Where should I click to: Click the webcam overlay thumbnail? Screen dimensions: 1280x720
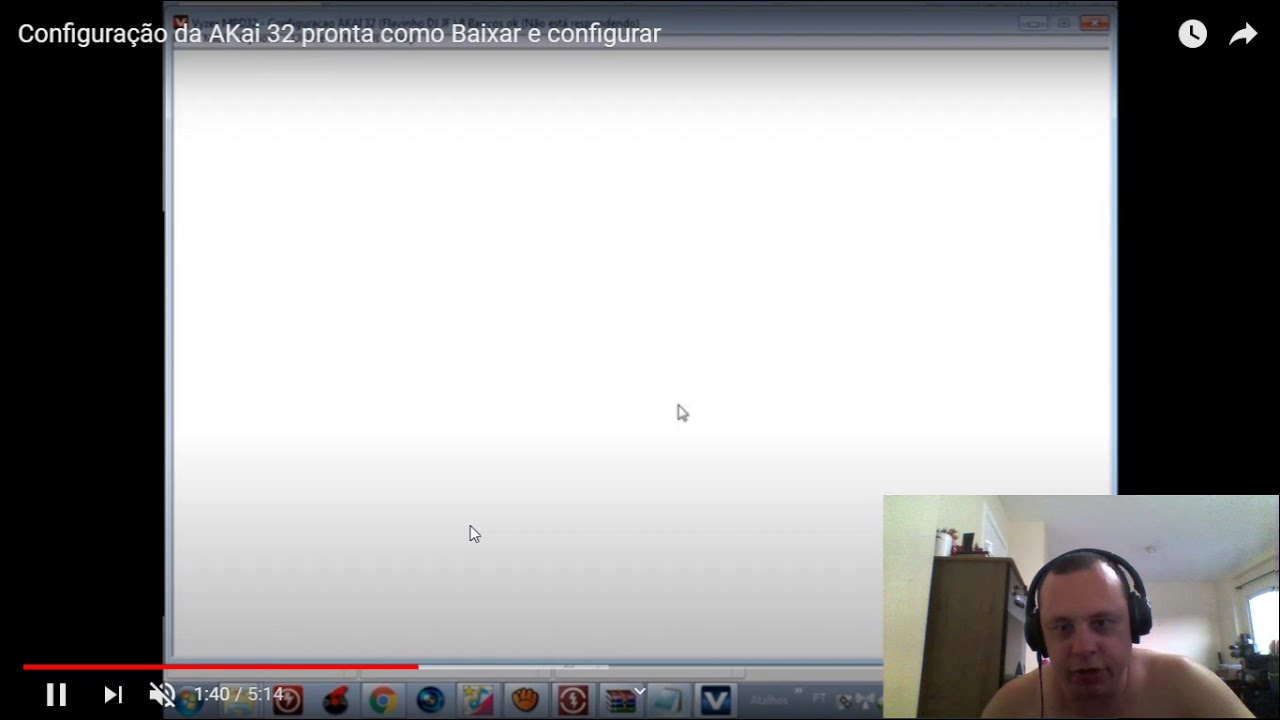pyautogui.click(x=1081, y=607)
